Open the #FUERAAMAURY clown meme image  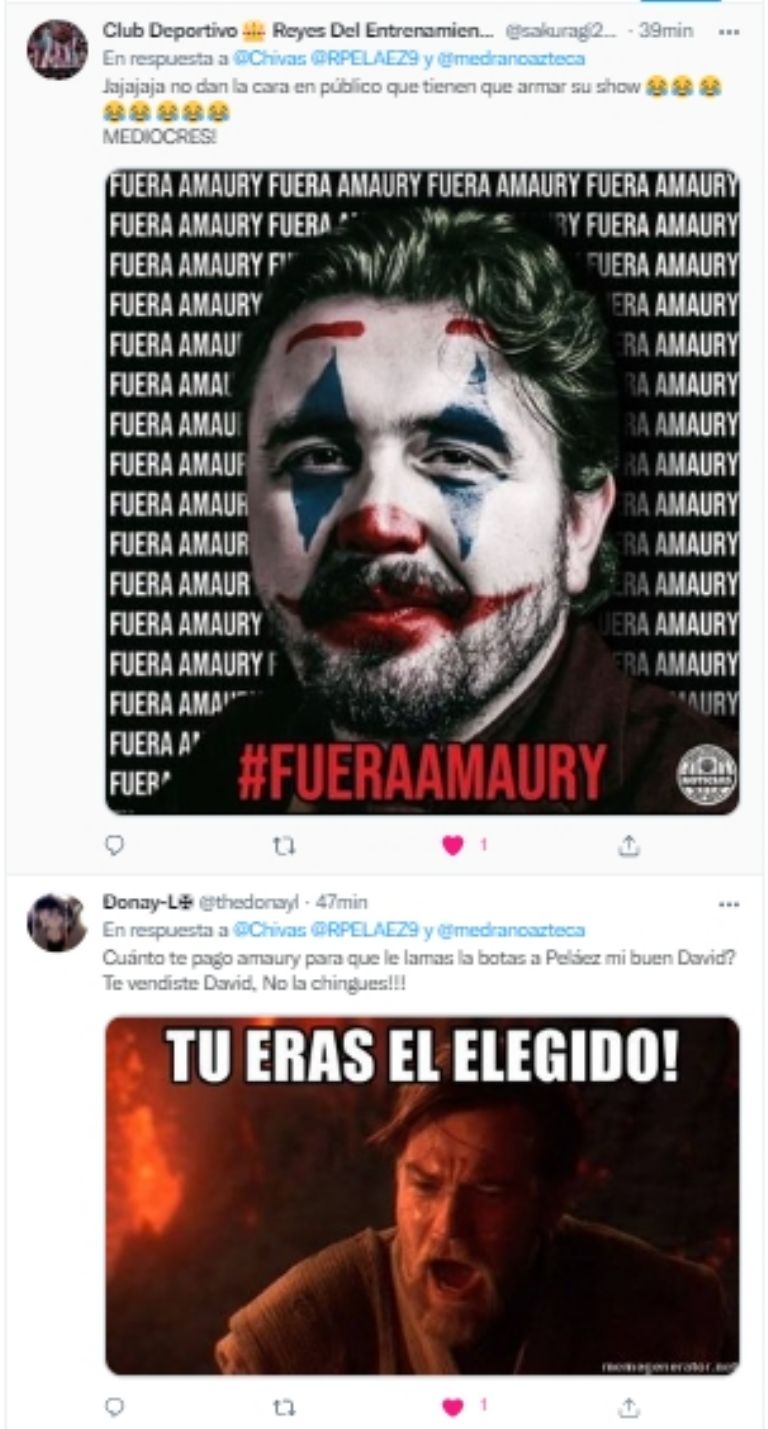(x=422, y=491)
